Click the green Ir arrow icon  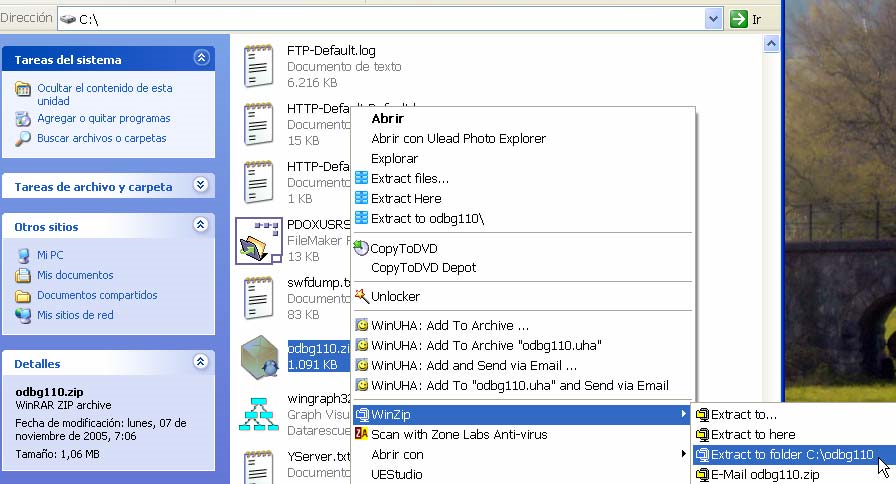click(739, 19)
